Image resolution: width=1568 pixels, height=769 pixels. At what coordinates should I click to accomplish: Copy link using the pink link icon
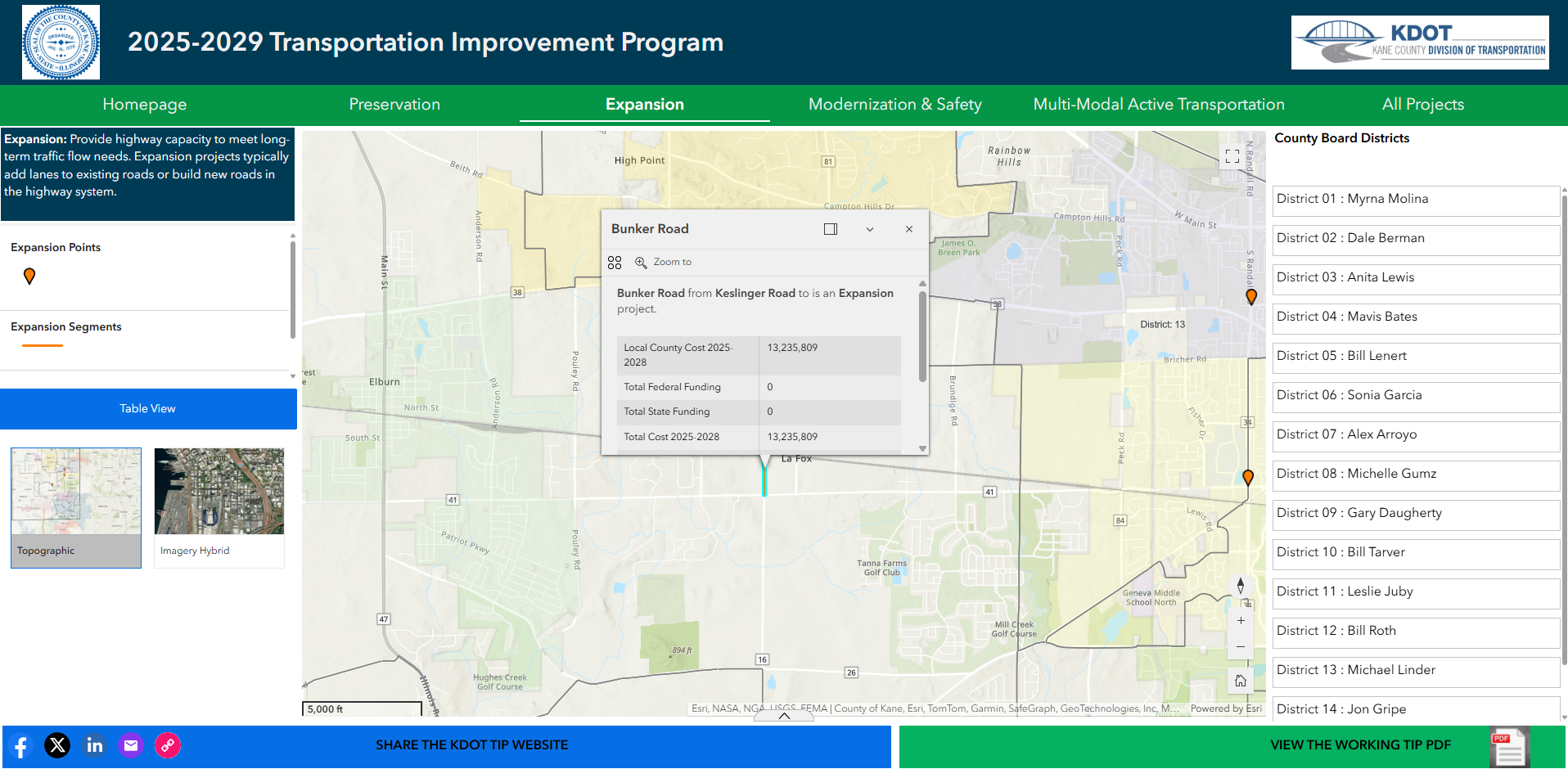168,745
